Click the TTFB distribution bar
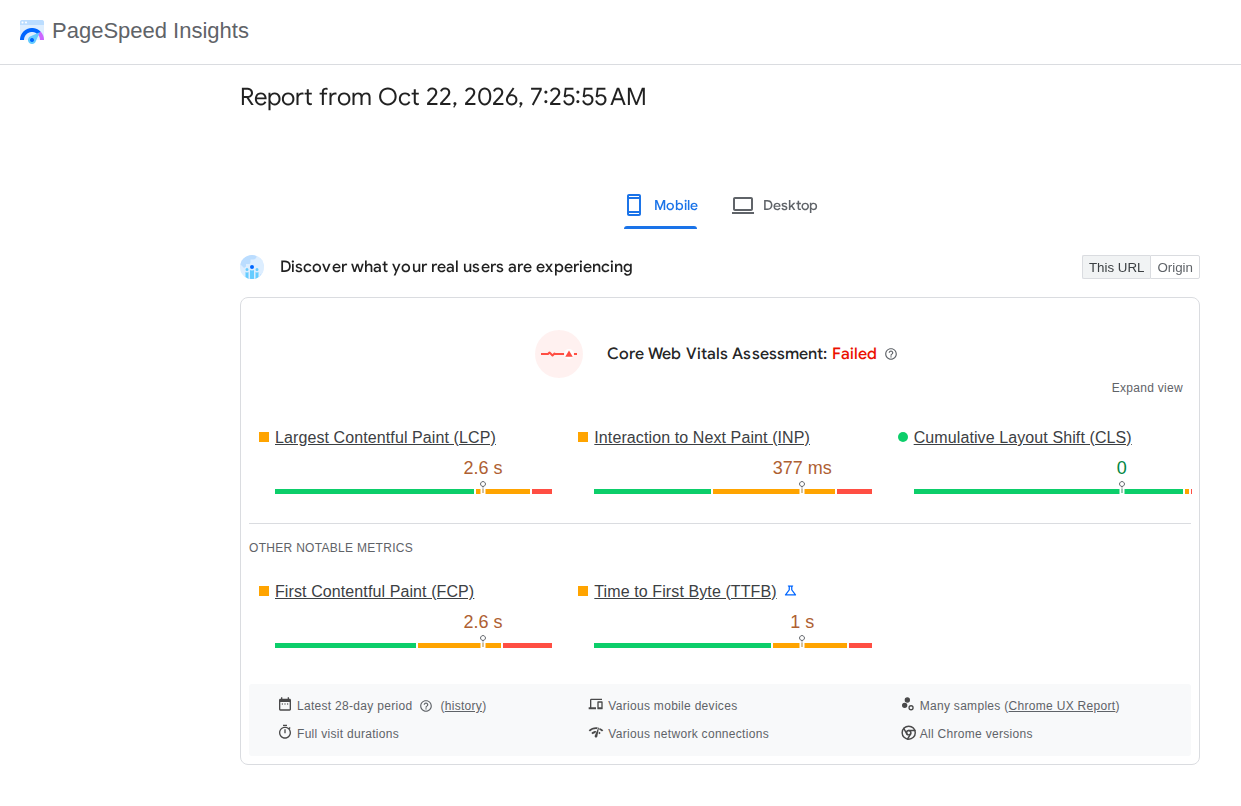Image resolution: width=1241 pixels, height=806 pixels. (x=733, y=645)
